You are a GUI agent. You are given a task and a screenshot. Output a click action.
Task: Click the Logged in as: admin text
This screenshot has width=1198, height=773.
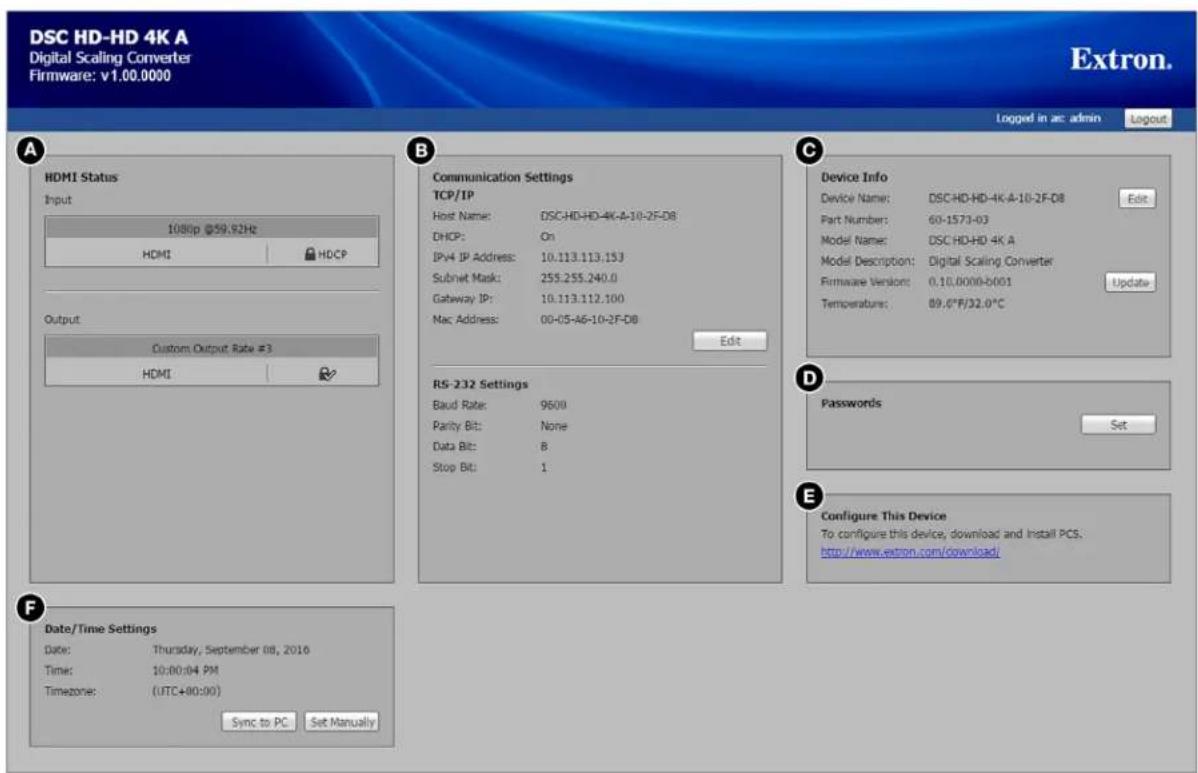1048,118
